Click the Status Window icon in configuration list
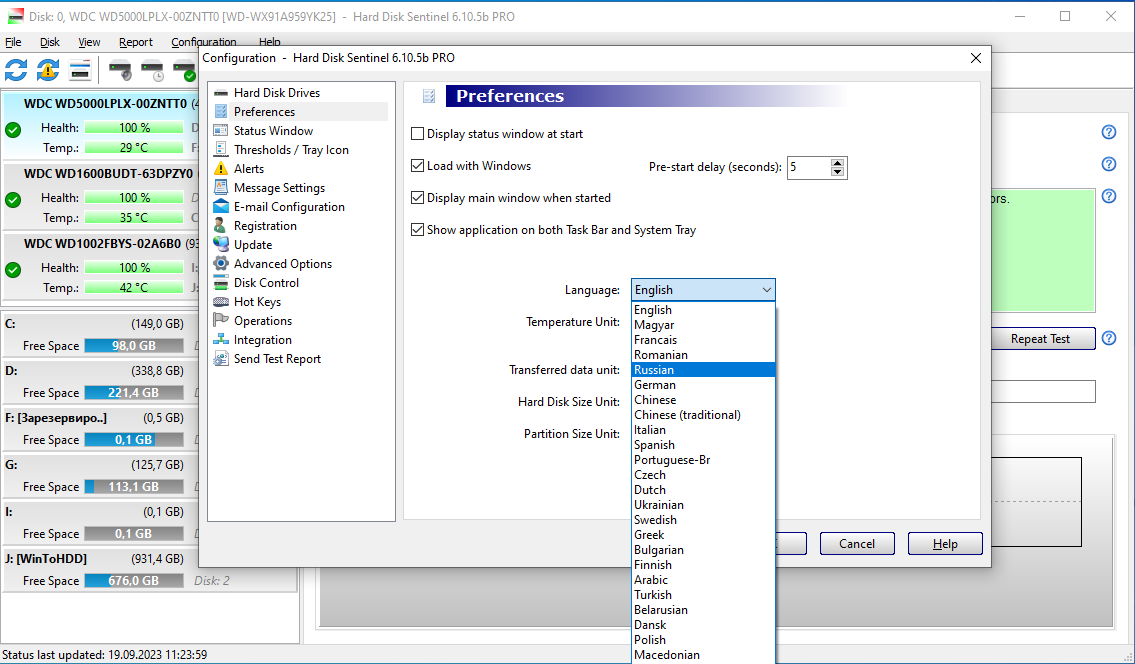This screenshot has width=1135, height=664. pos(221,130)
